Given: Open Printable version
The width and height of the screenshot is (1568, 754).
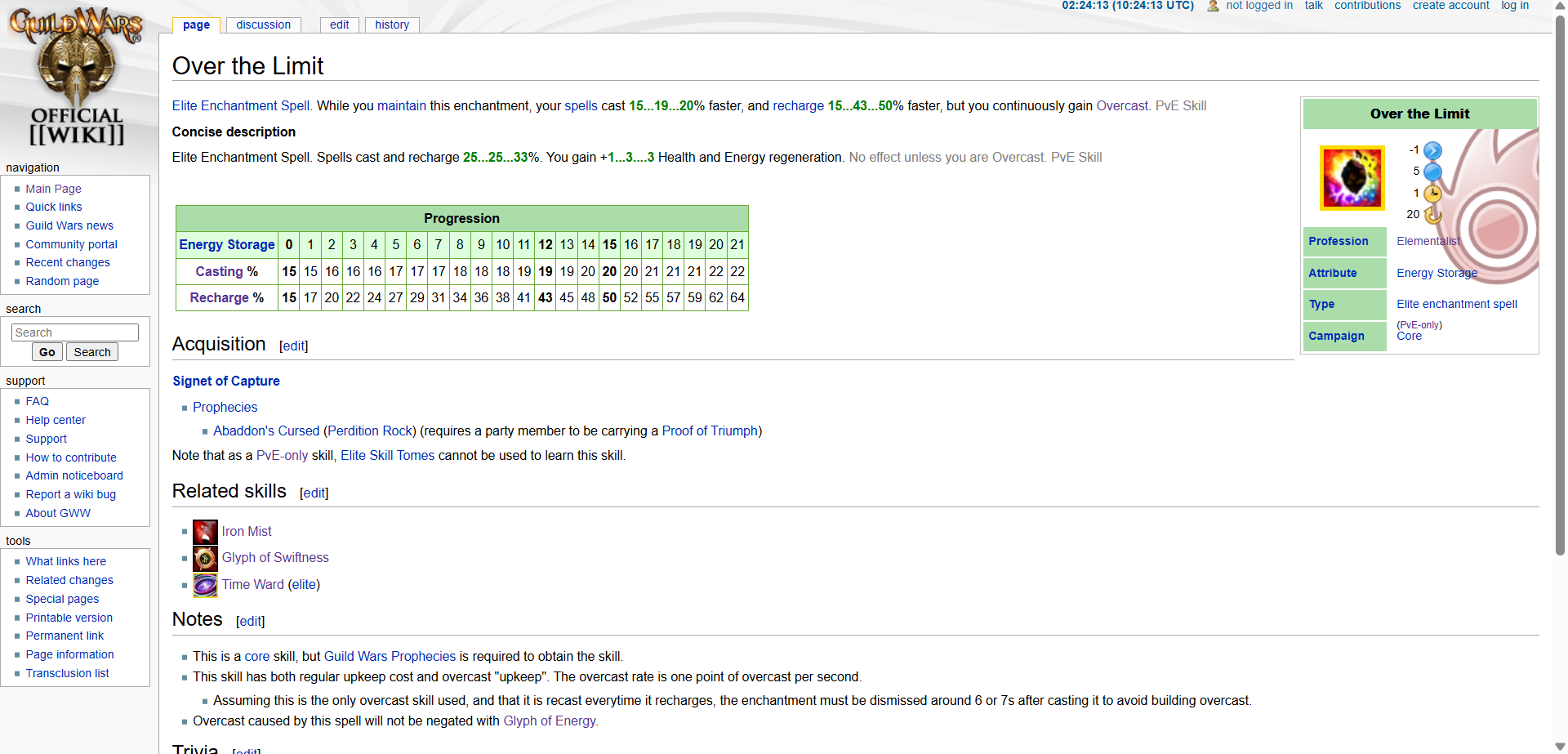Looking at the screenshot, I should click(69, 618).
